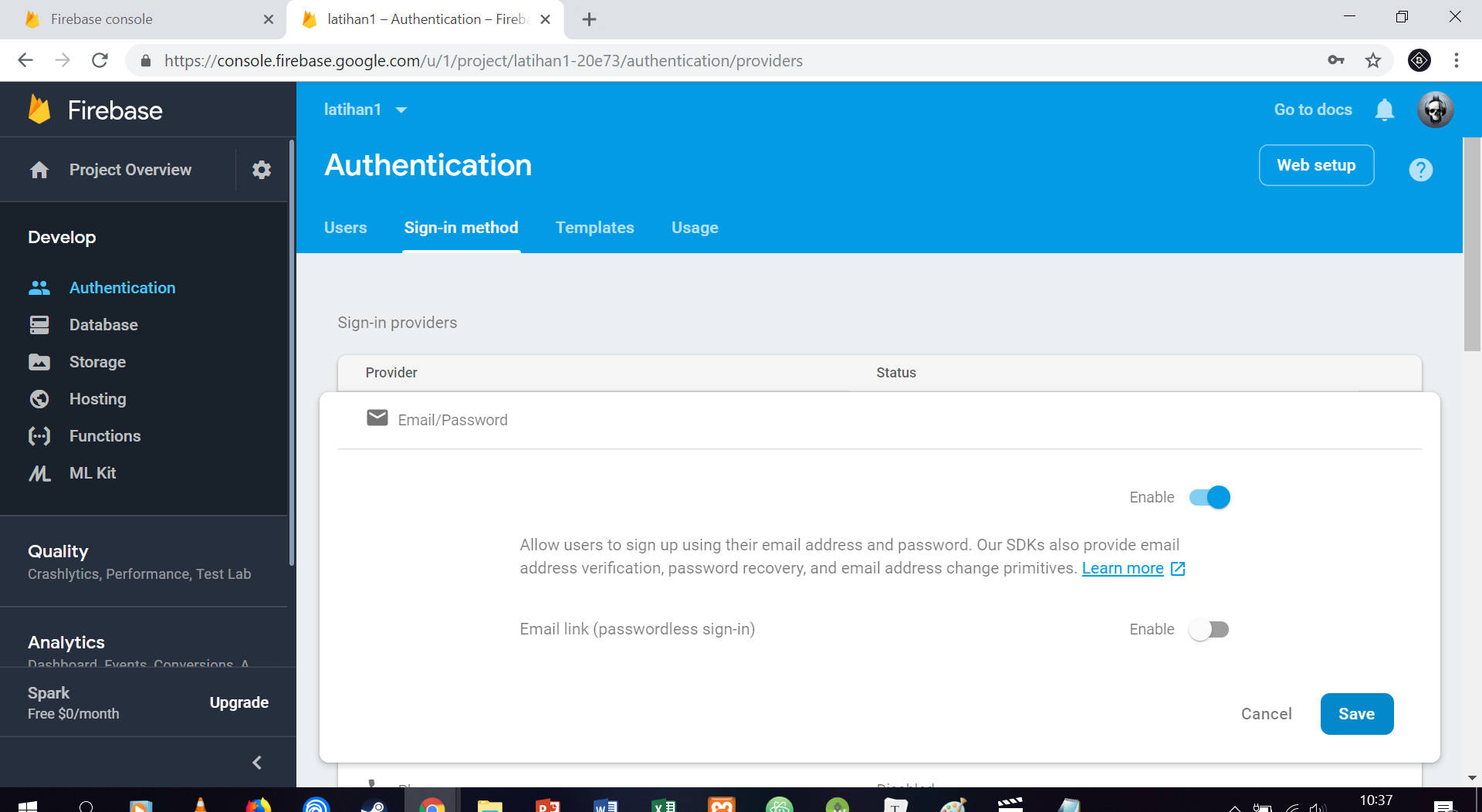Switch to the Users tab

(345, 228)
